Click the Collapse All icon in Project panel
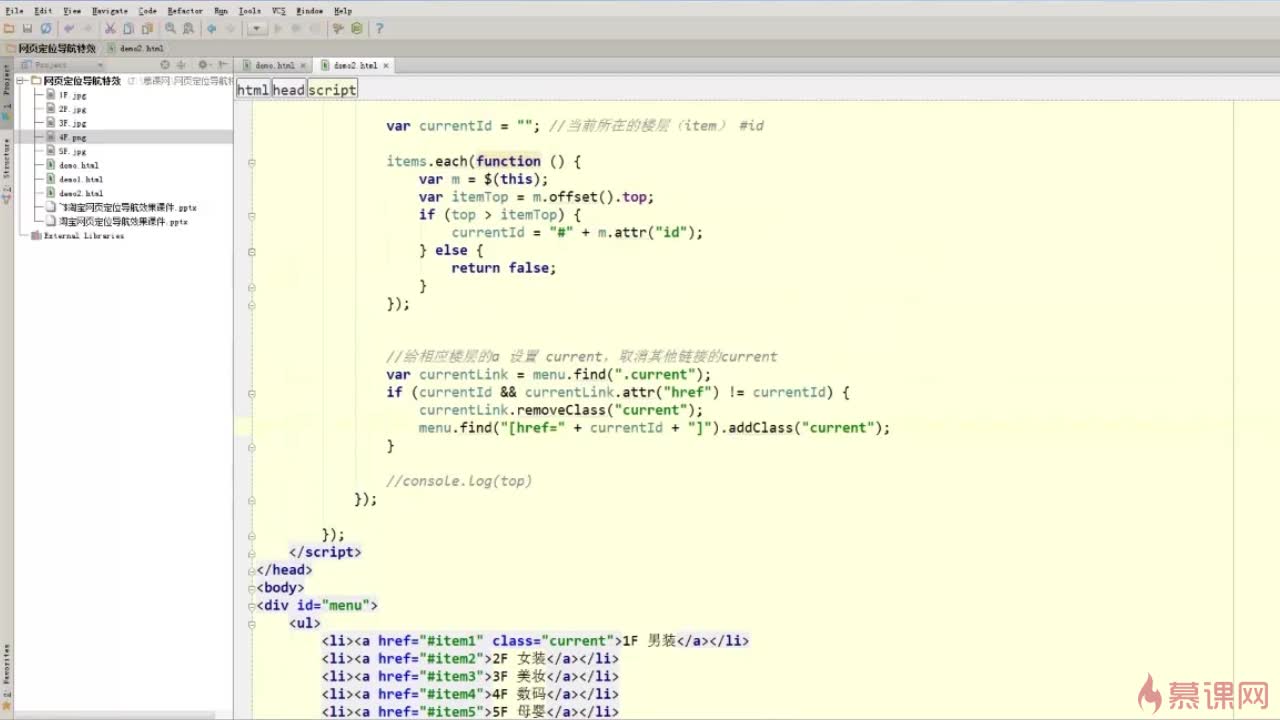Viewport: 1280px width, 720px height. coord(182,65)
